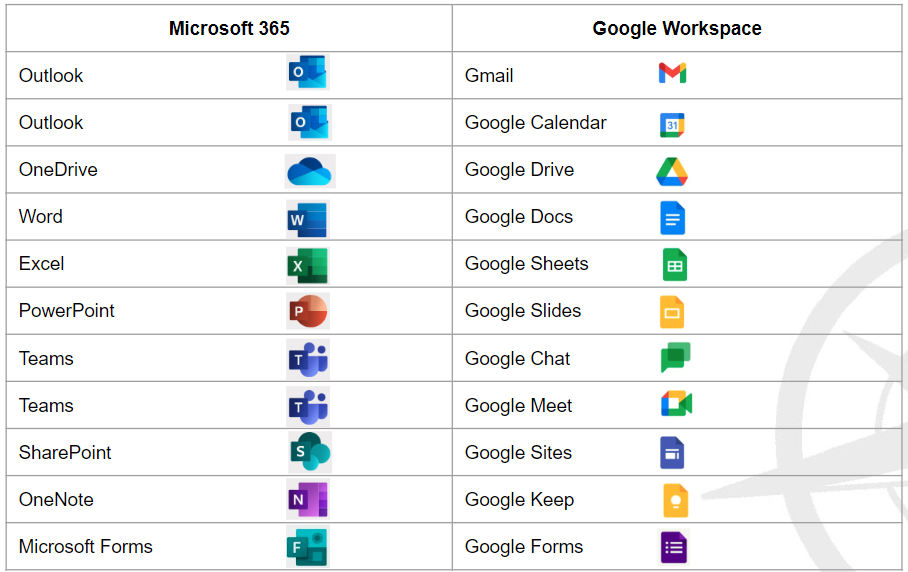Click the OneNote app icon
The width and height of the screenshot is (908, 572).
(x=307, y=500)
